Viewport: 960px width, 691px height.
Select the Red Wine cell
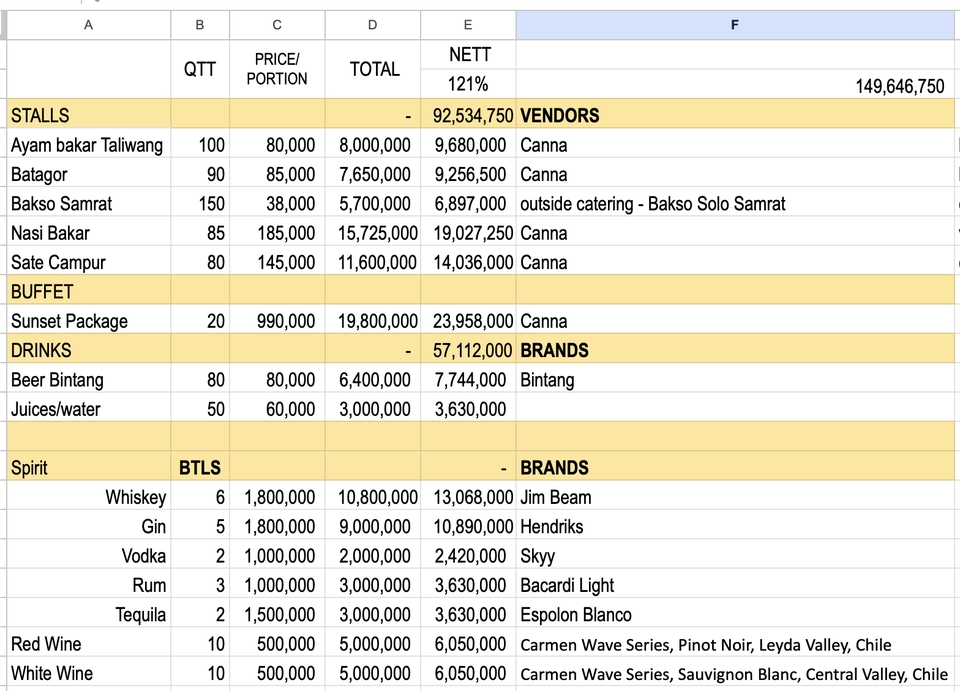[88, 643]
